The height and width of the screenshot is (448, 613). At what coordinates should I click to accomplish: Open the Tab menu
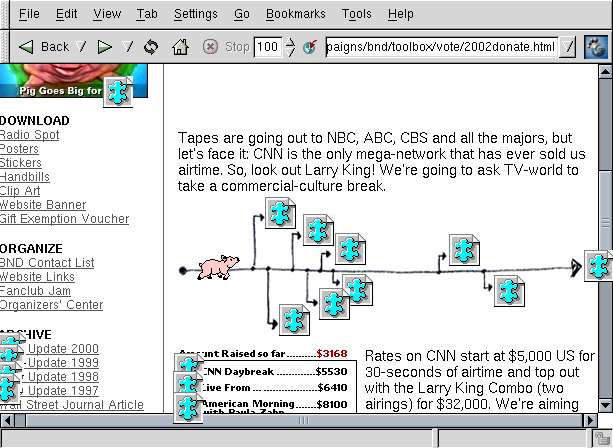pyautogui.click(x=147, y=14)
